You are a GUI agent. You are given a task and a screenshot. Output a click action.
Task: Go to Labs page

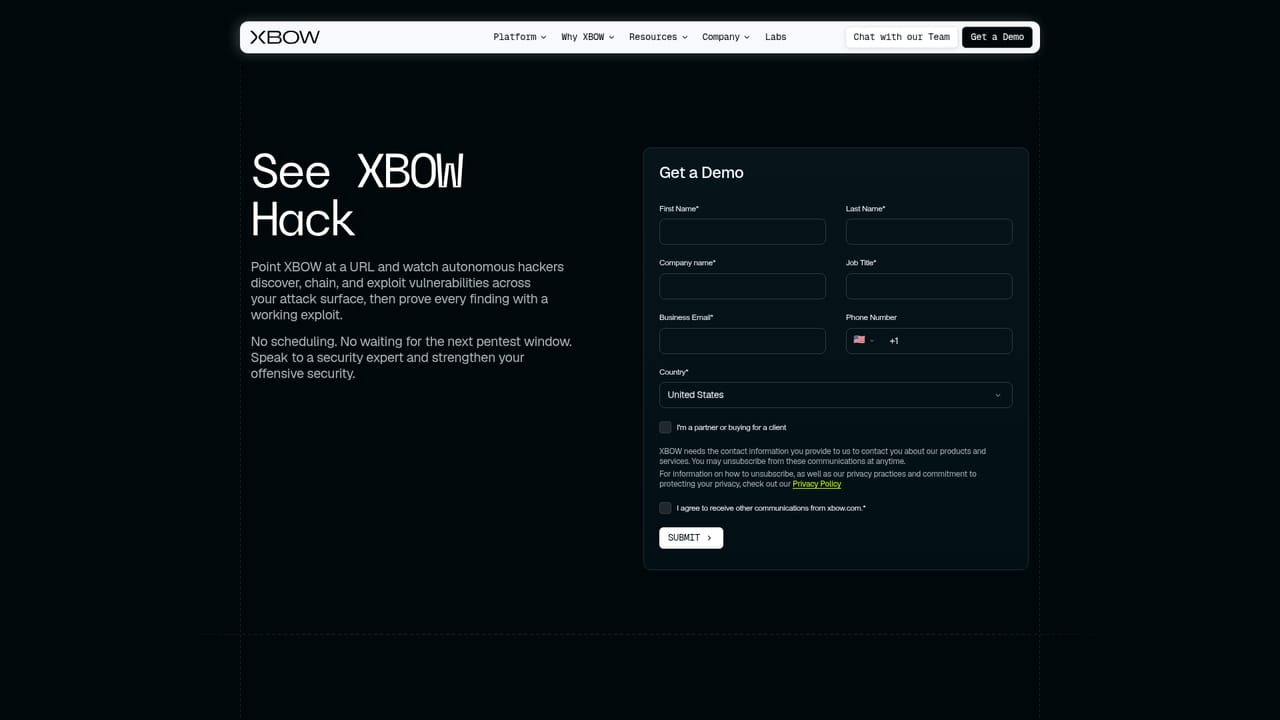click(x=776, y=37)
